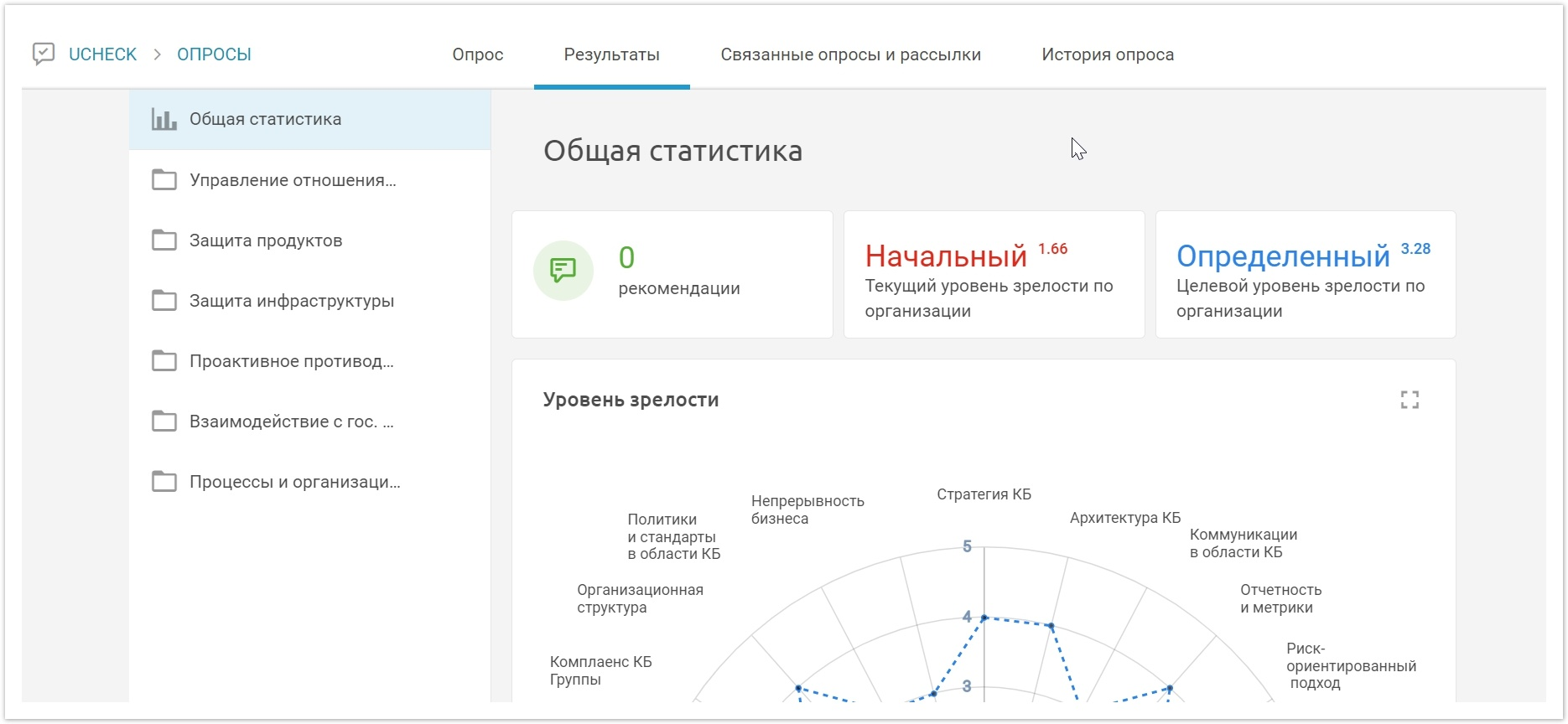Screen dimensions: 1568x724
Task: Switch to Связанные опросы и рассылки tab
Action: click(x=850, y=54)
